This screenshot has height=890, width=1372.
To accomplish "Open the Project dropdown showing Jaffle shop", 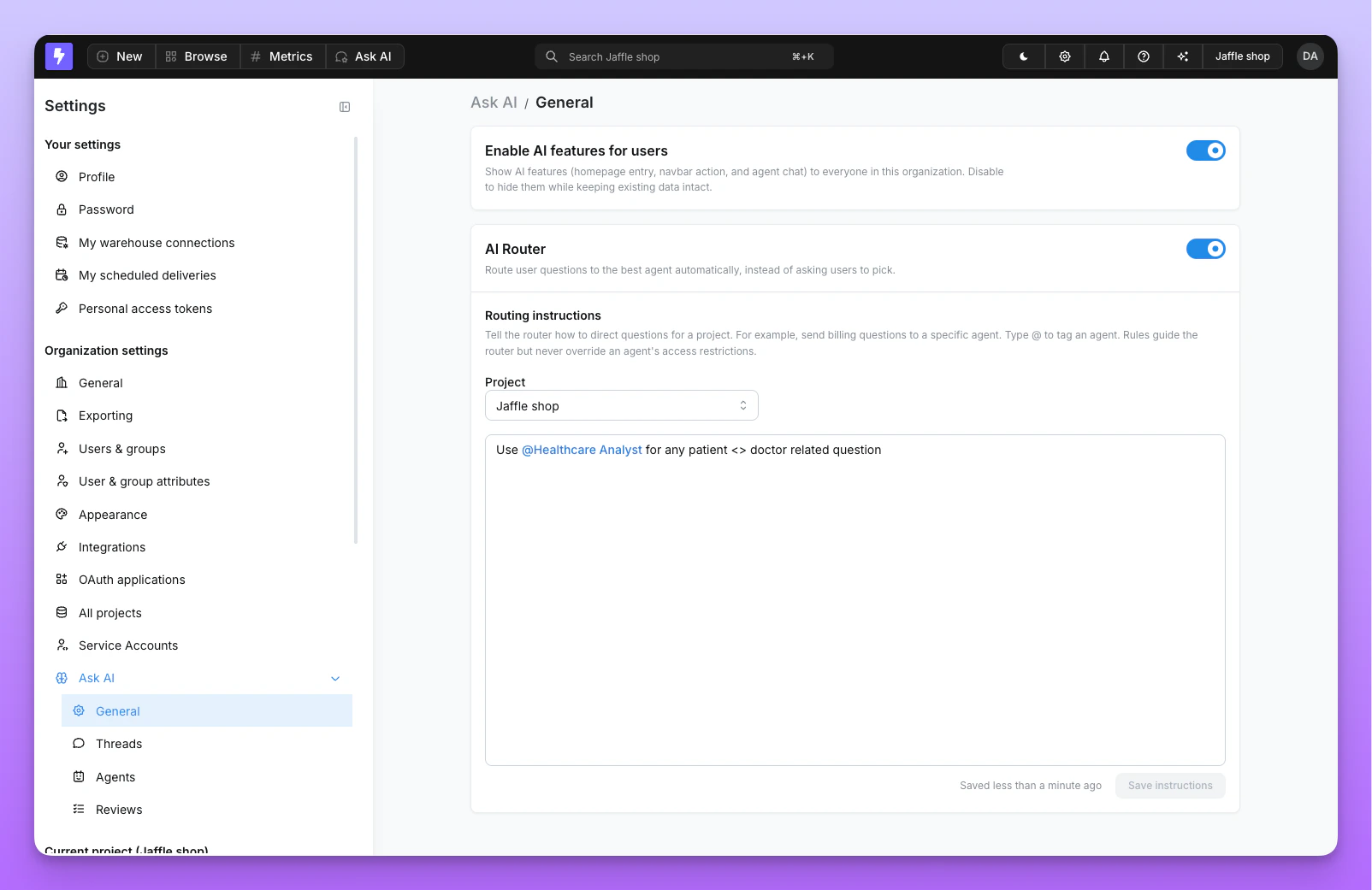I will (622, 406).
